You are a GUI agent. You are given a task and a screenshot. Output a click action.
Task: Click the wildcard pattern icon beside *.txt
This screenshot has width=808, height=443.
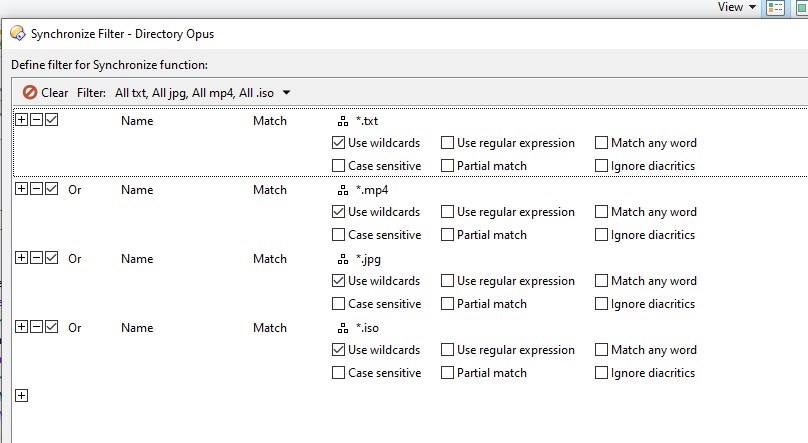343,121
